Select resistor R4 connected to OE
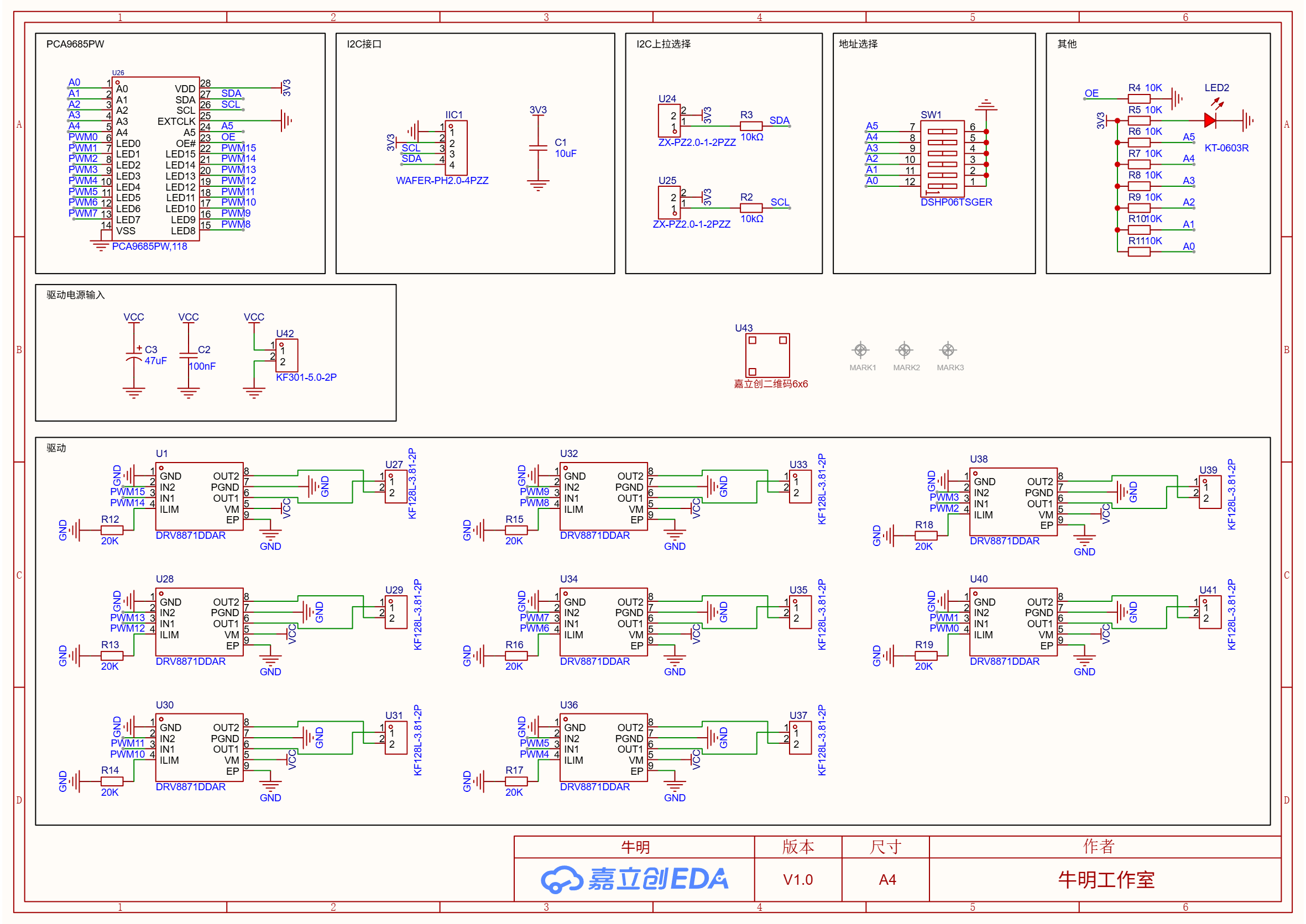This screenshot has height=924, width=1306. tap(1139, 98)
